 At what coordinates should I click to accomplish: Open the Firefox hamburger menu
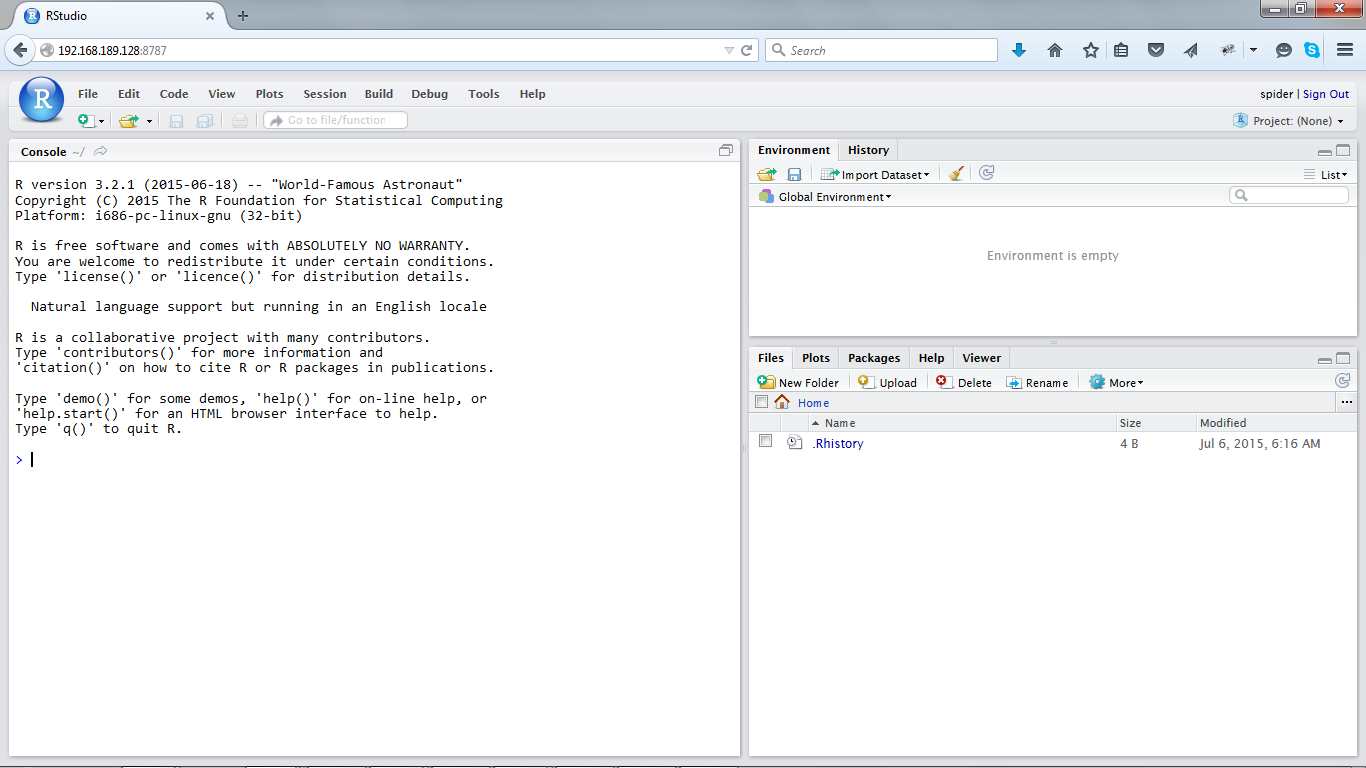click(x=1344, y=50)
